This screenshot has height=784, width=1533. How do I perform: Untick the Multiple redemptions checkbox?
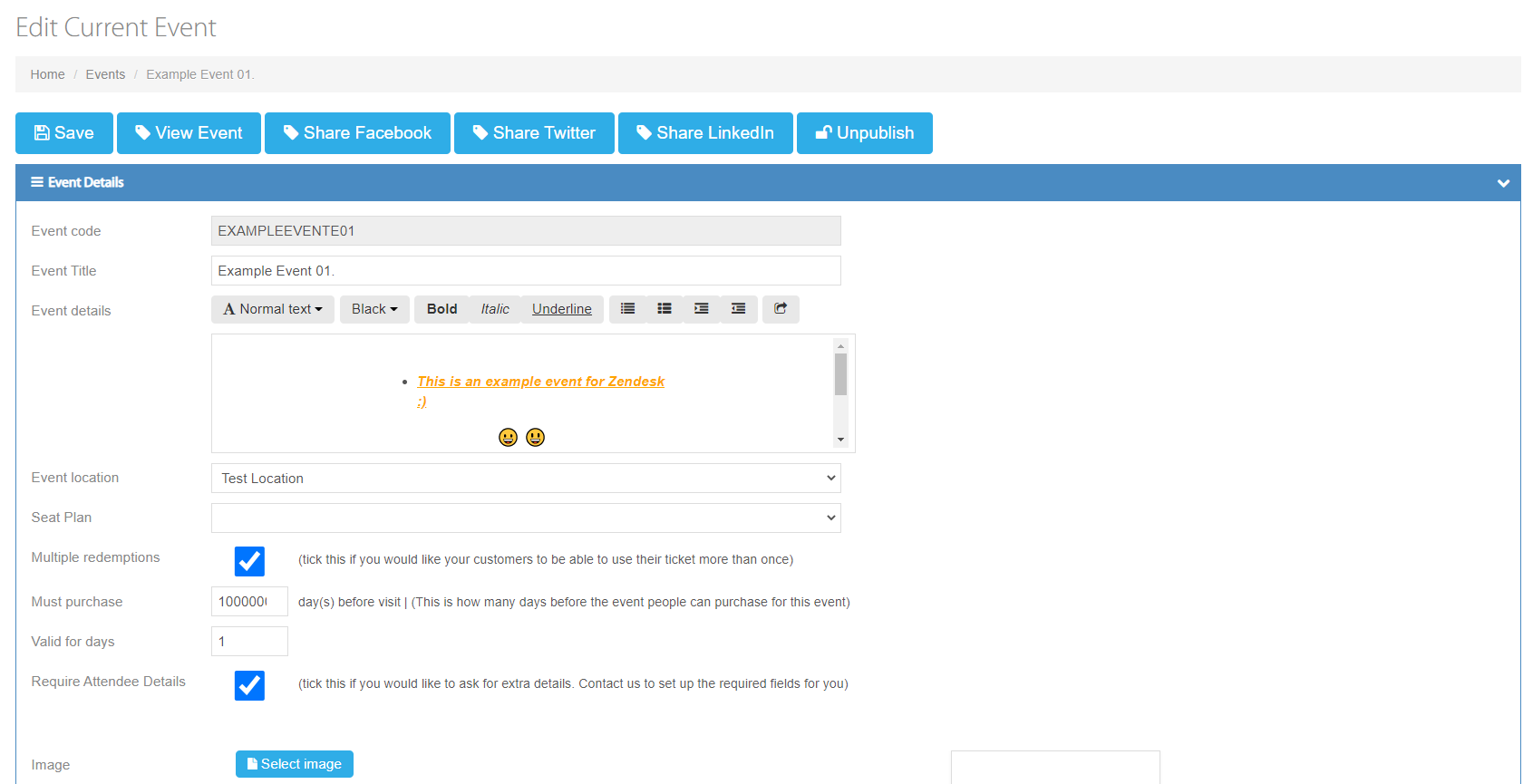249,561
